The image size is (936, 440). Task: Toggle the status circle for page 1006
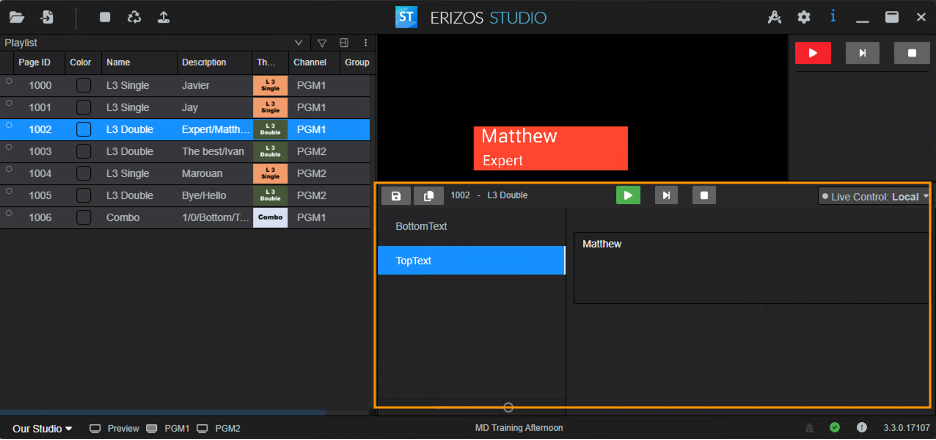coord(9,216)
